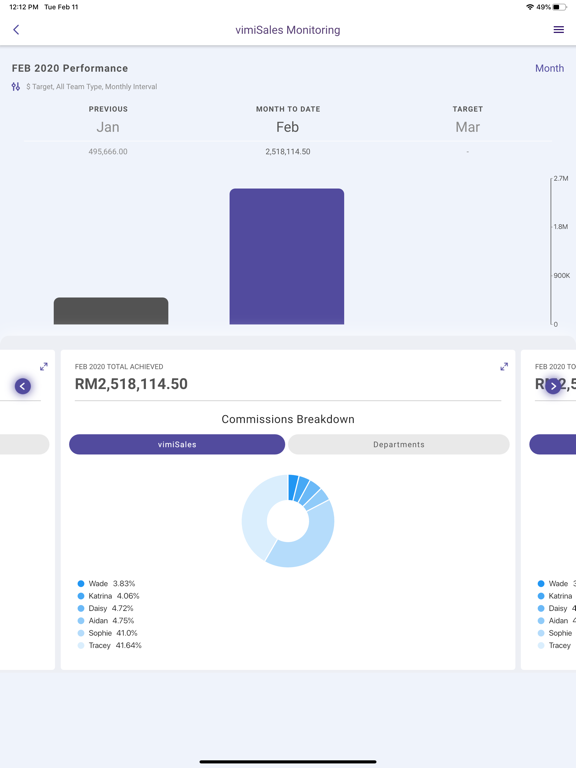Go to next card with right arrow
The image size is (576, 768).
click(x=553, y=386)
